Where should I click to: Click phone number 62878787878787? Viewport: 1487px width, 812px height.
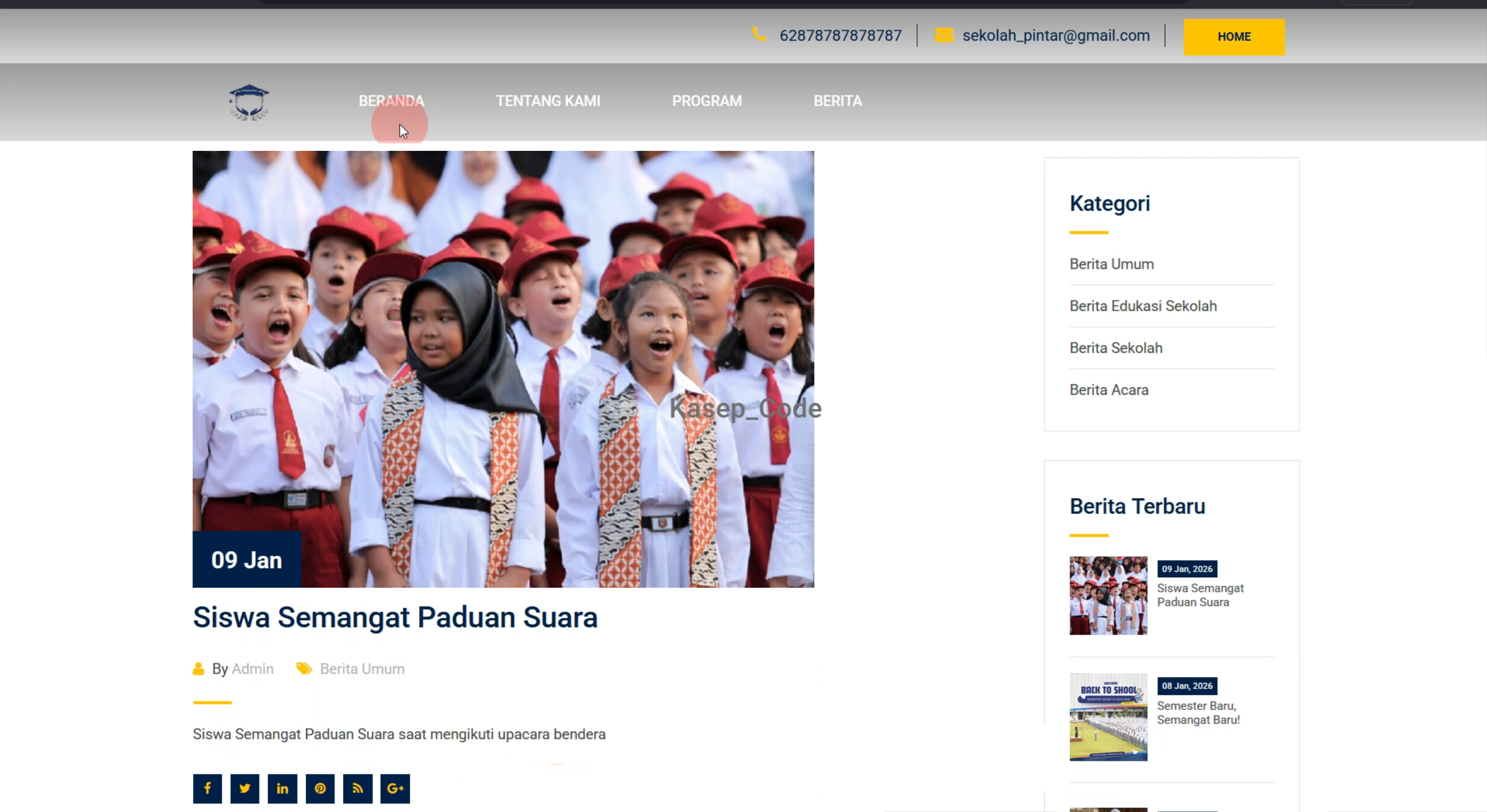point(840,36)
